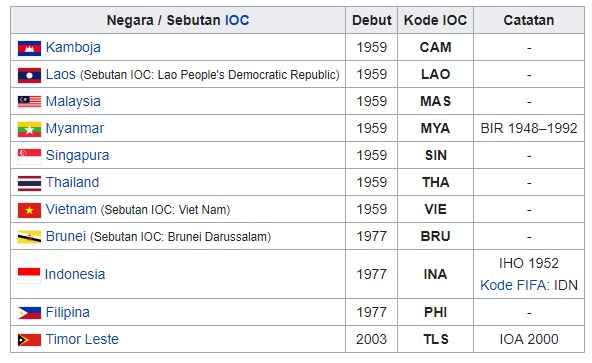The height and width of the screenshot is (363, 592).
Task: Open the Myanmar link
Action: (x=75, y=128)
